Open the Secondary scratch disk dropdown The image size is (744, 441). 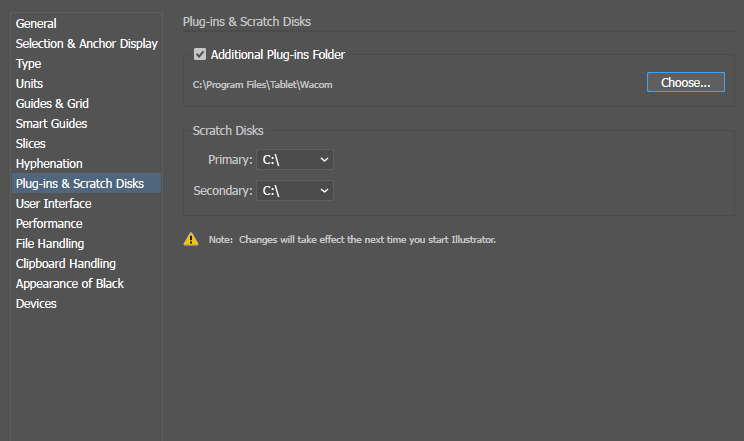[x=295, y=190]
